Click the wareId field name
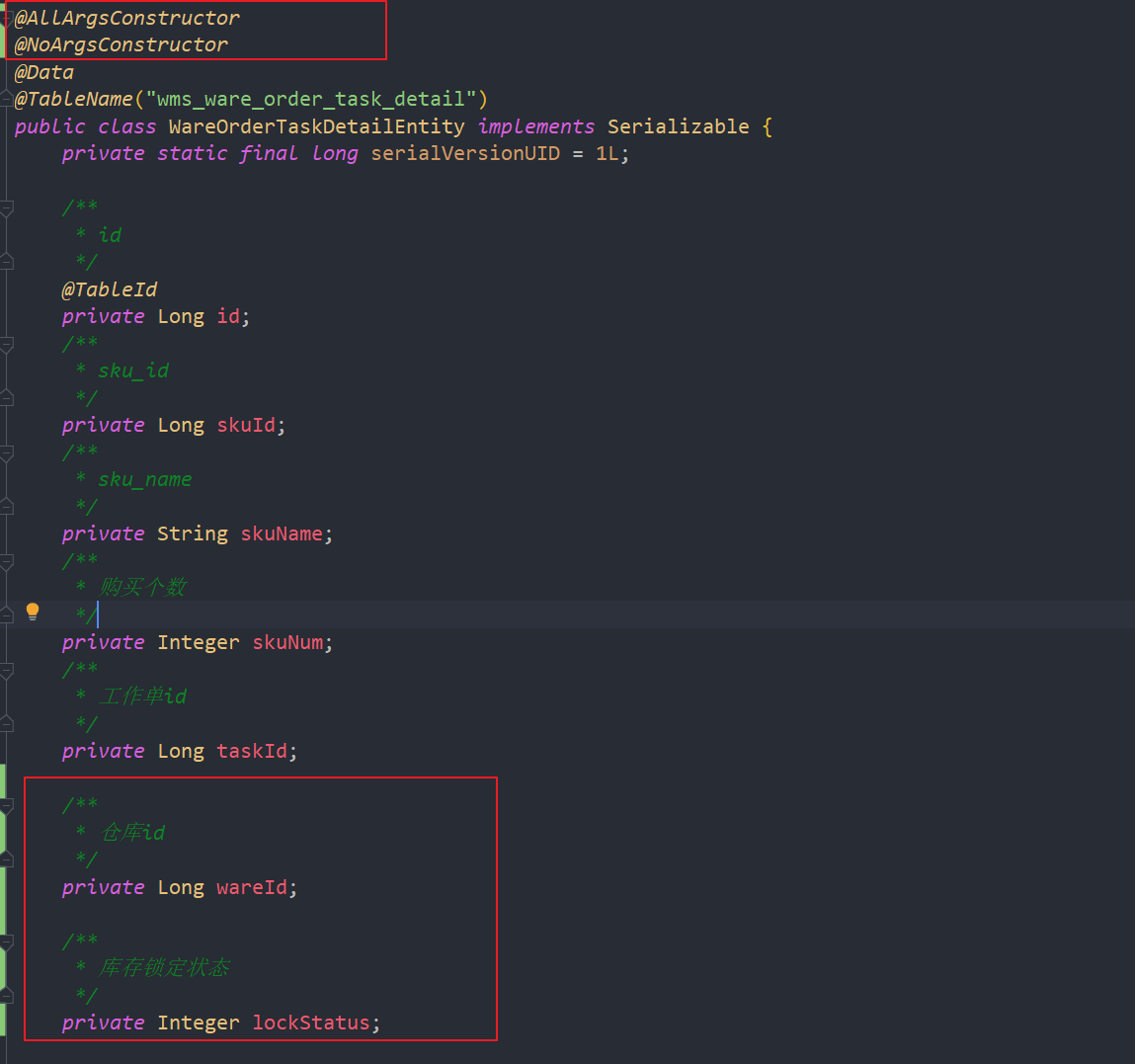 [252, 887]
